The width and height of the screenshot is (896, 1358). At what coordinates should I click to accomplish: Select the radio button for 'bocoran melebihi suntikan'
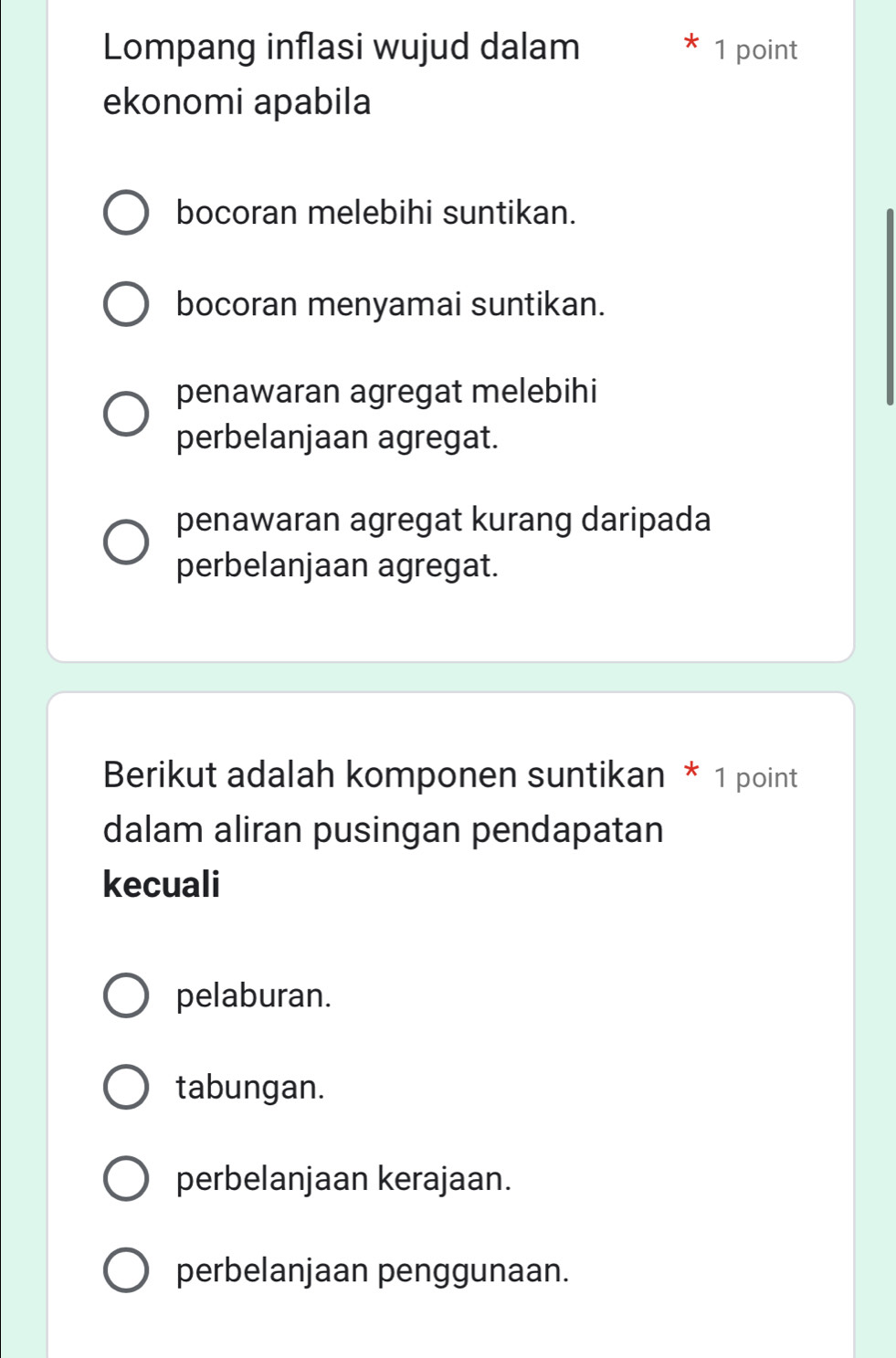pyautogui.click(x=126, y=214)
